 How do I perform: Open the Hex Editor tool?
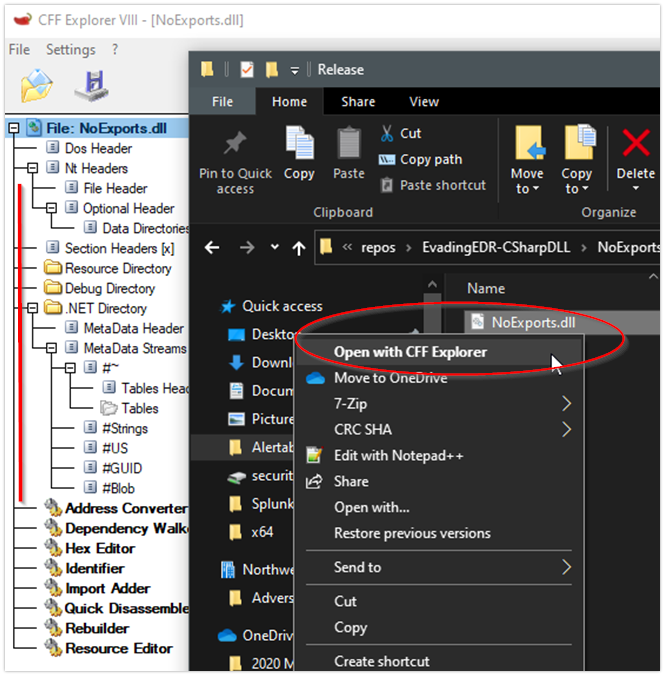point(90,548)
